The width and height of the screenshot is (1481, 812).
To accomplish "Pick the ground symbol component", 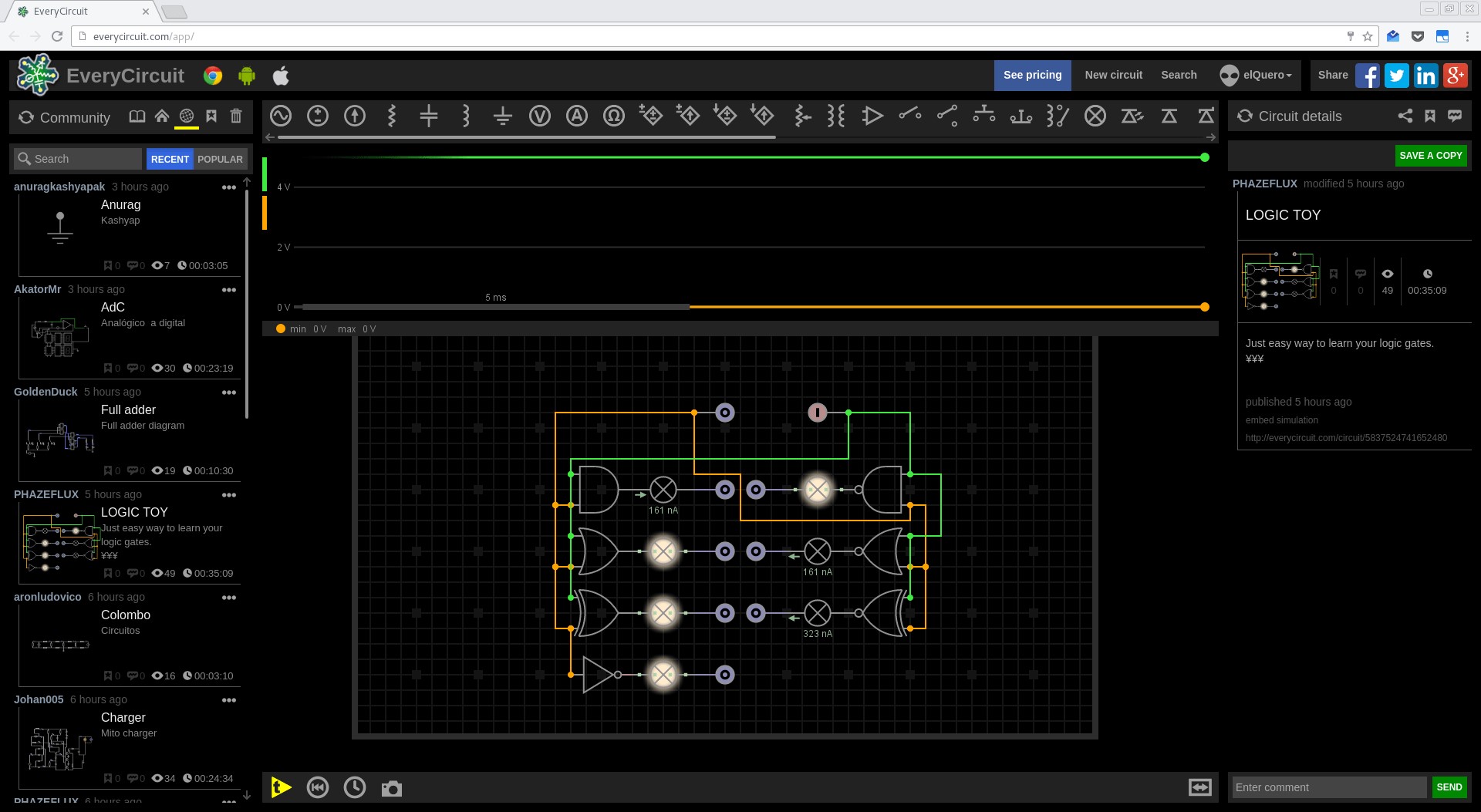I will [502, 116].
